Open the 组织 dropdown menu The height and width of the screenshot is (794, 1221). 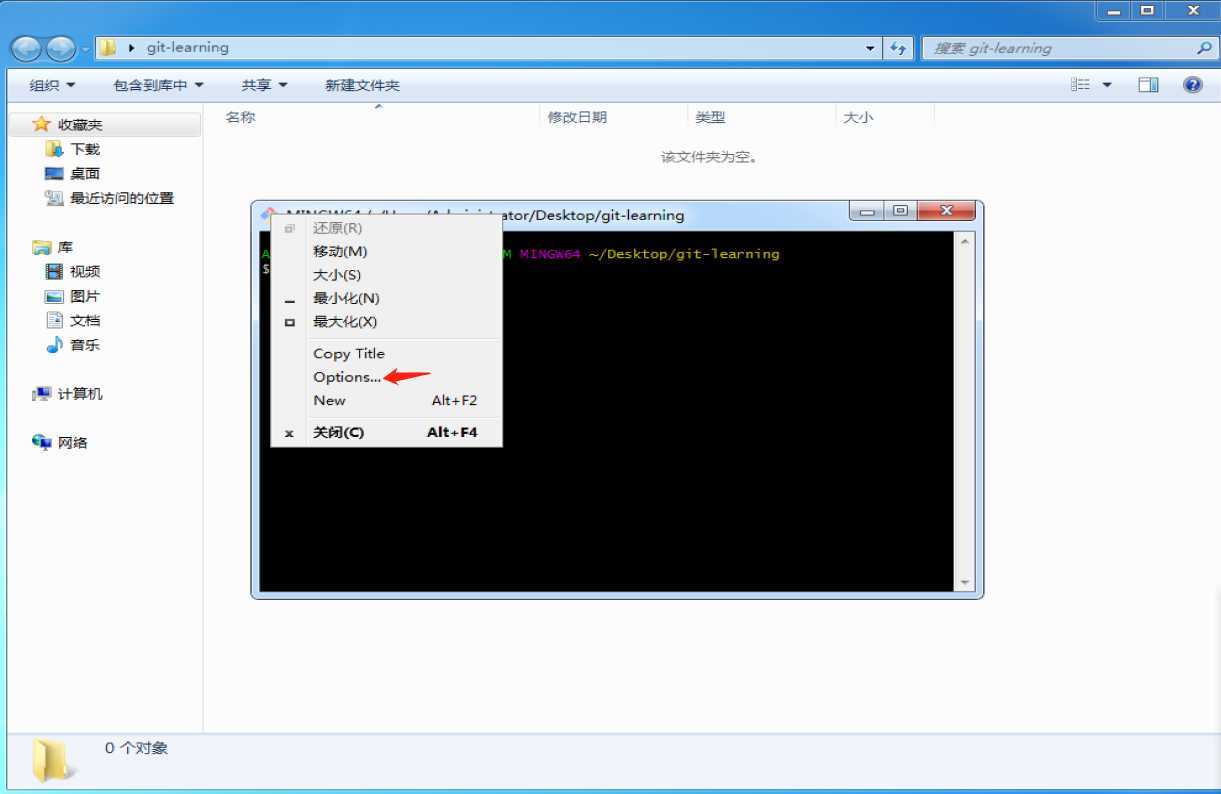click(52, 86)
